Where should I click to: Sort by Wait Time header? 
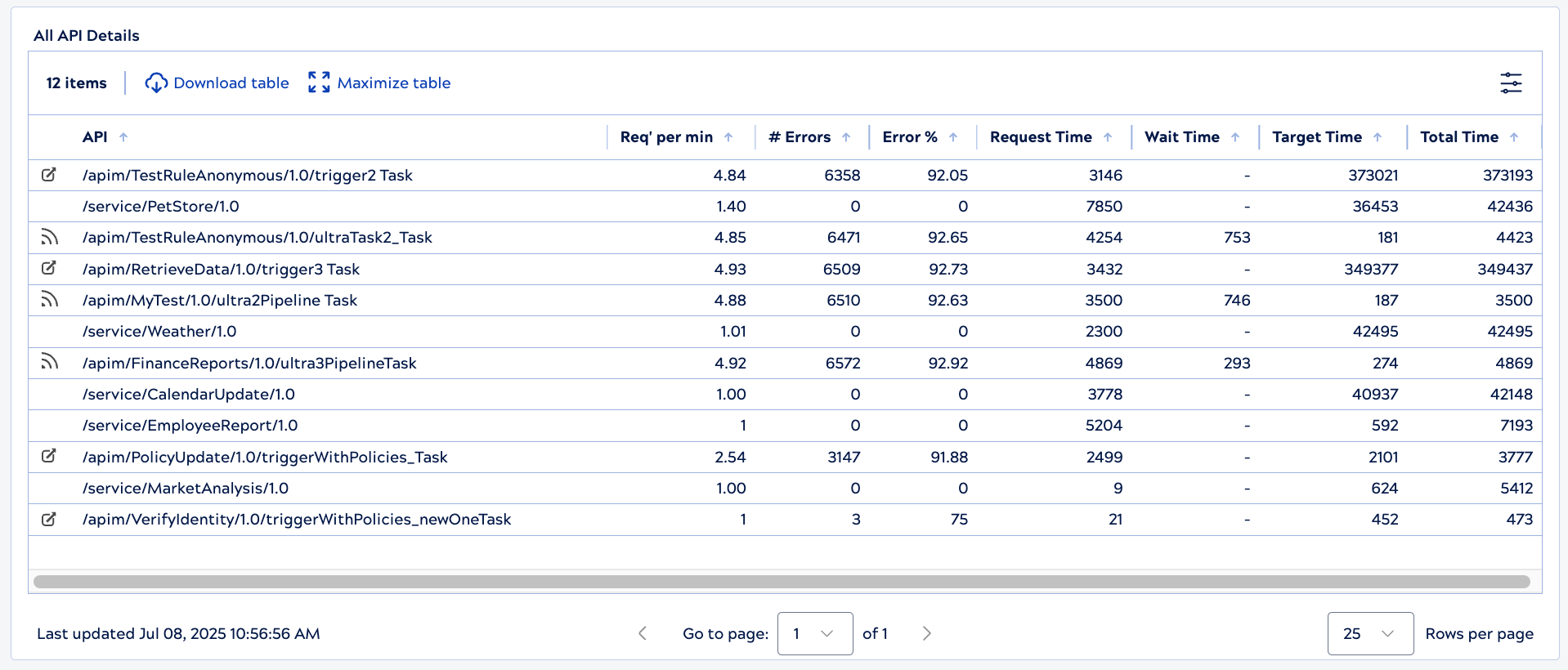click(x=1182, y=137)
